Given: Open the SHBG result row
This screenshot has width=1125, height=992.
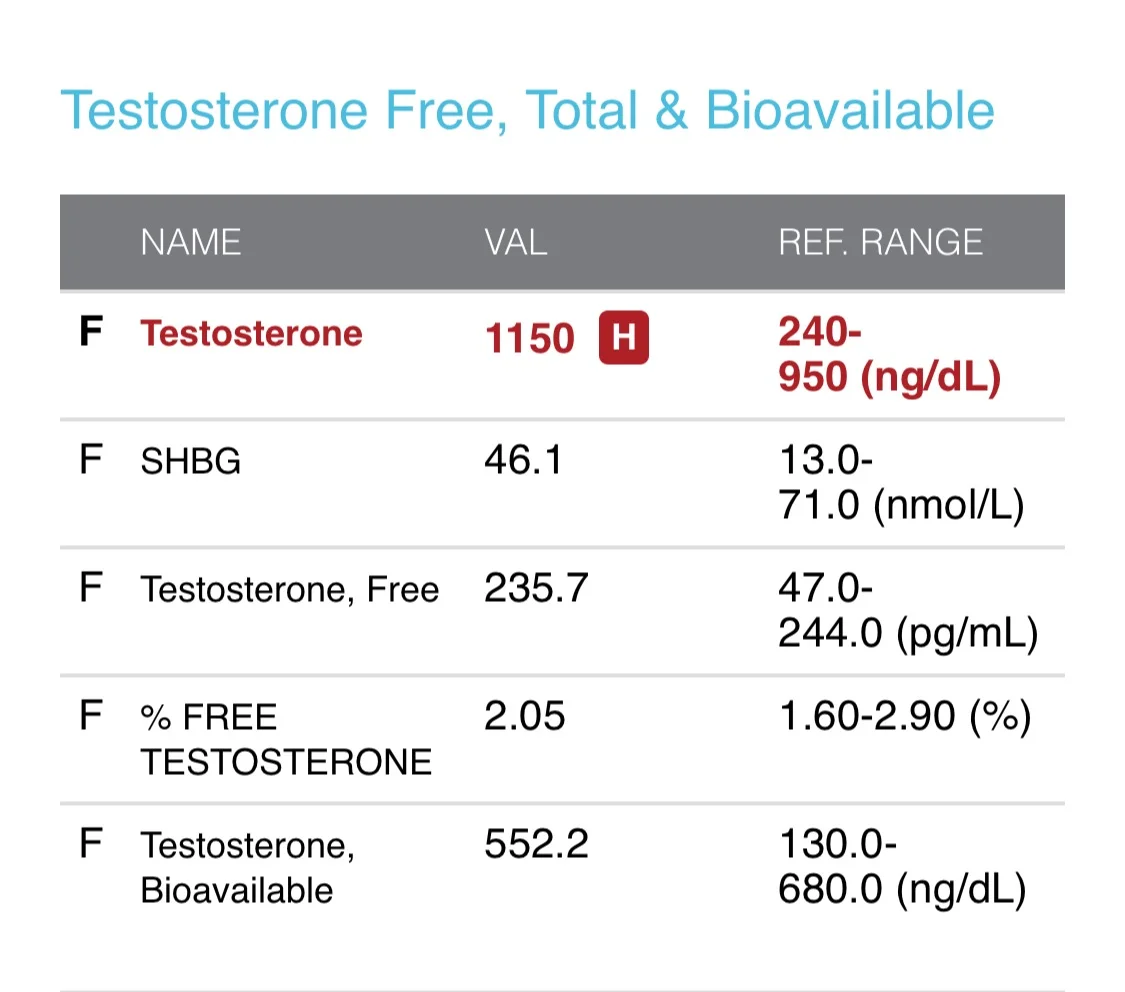Looking at the screenshot, I should pos(562,483).
